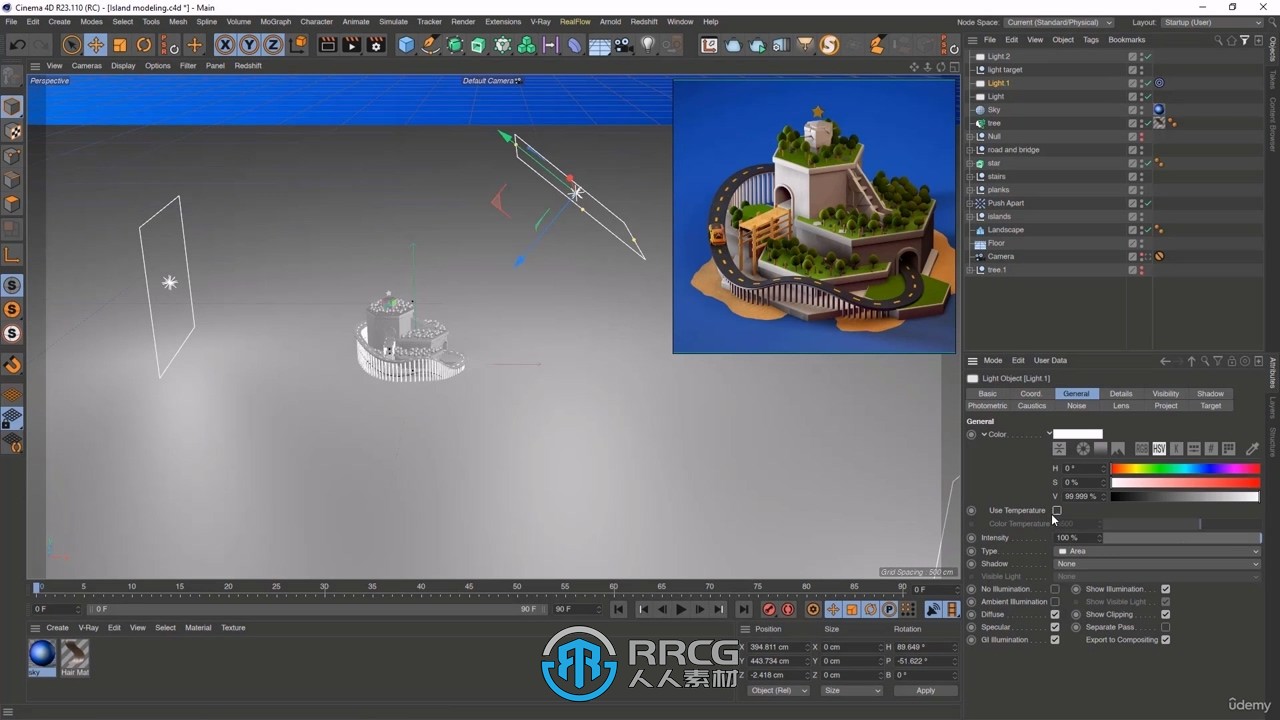This screenshot has width=1280, height=720.
Task: Open the Node Space dropdown
Action: 1059,22
